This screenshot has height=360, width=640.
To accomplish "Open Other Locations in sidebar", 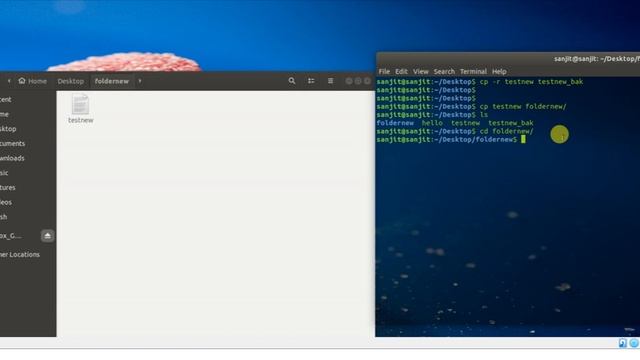I will coord(20,254).
